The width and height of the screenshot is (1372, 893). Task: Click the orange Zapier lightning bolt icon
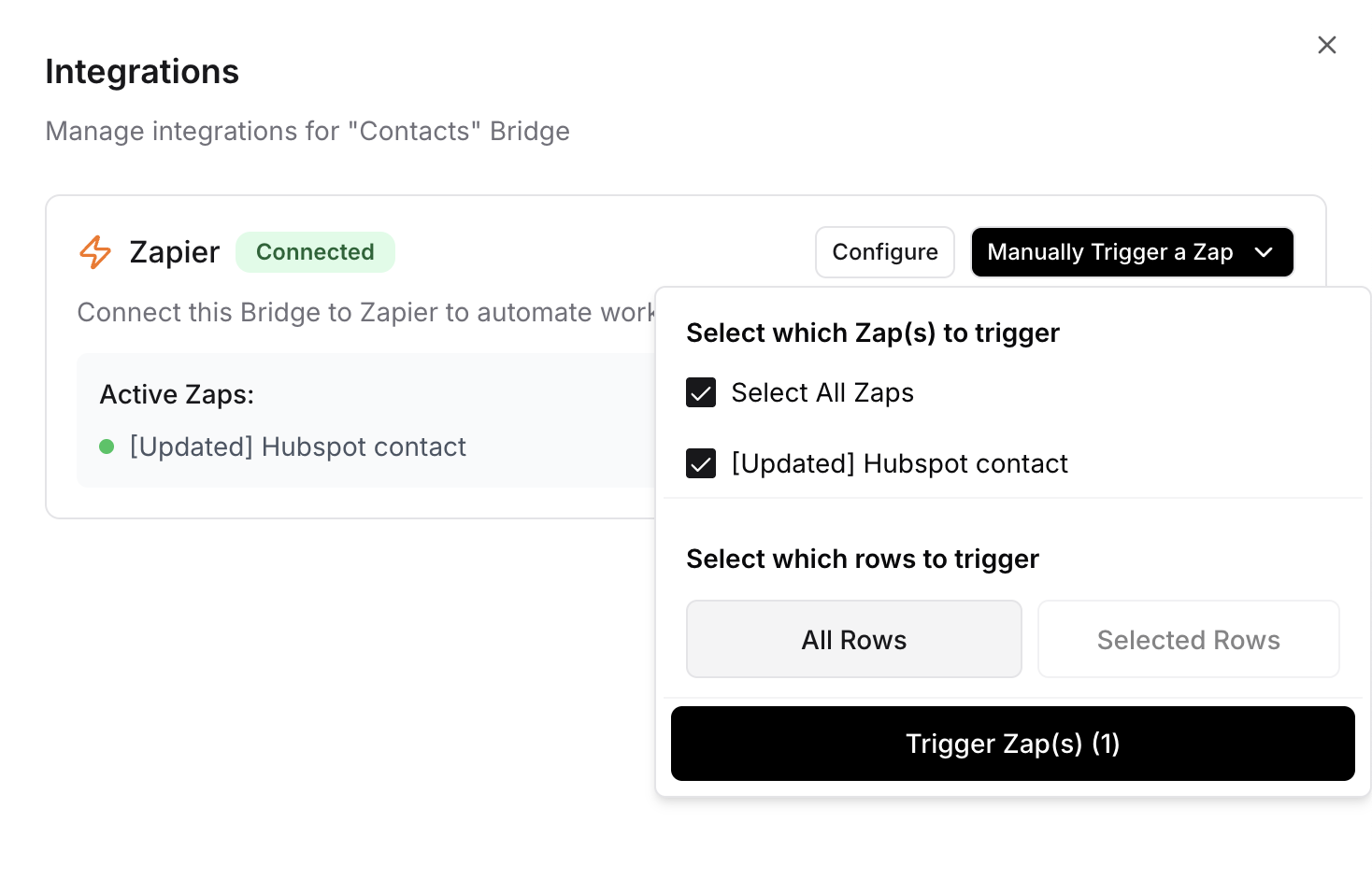(94, 252)
